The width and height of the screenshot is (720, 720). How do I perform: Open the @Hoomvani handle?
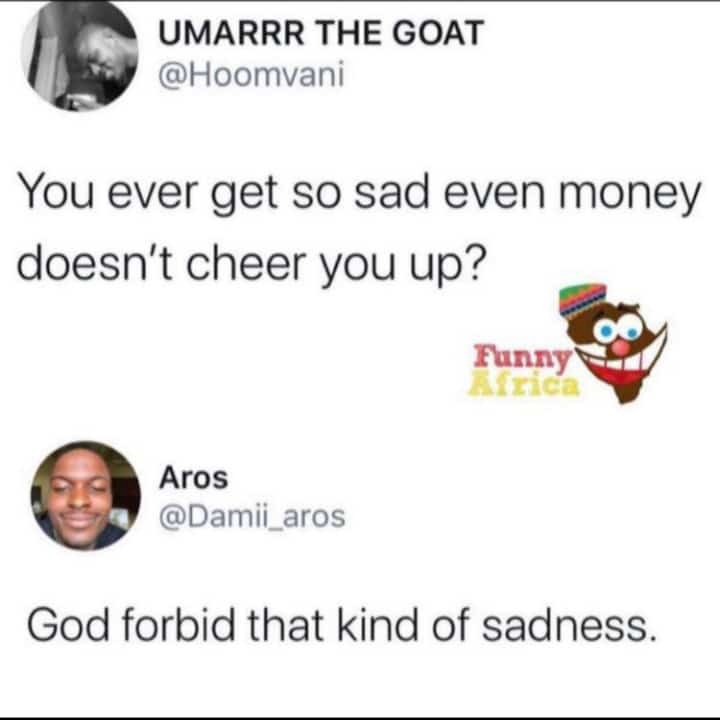pyautogui.click(x=251, y=75)
